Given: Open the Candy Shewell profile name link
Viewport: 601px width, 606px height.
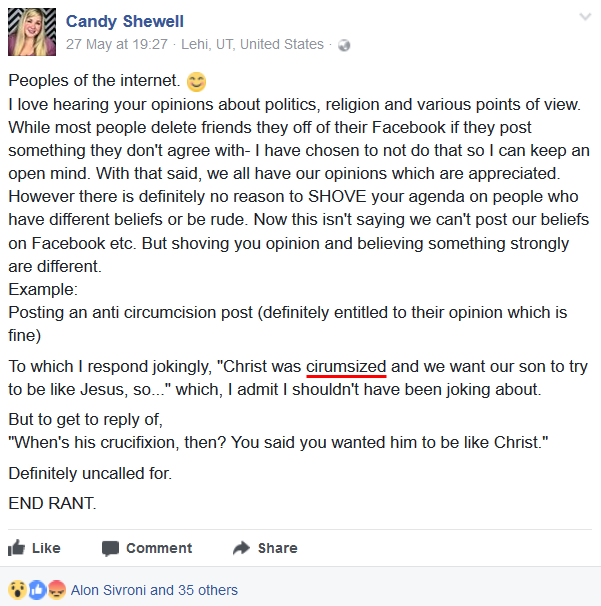Looking at the screenshot, I should (125, 21).
